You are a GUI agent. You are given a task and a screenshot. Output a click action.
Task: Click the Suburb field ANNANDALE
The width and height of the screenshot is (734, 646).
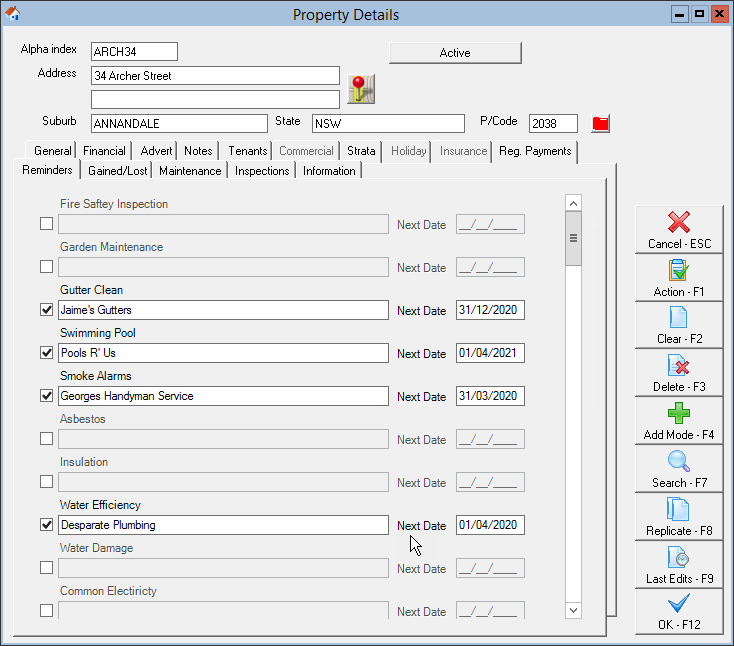[179, 124]
